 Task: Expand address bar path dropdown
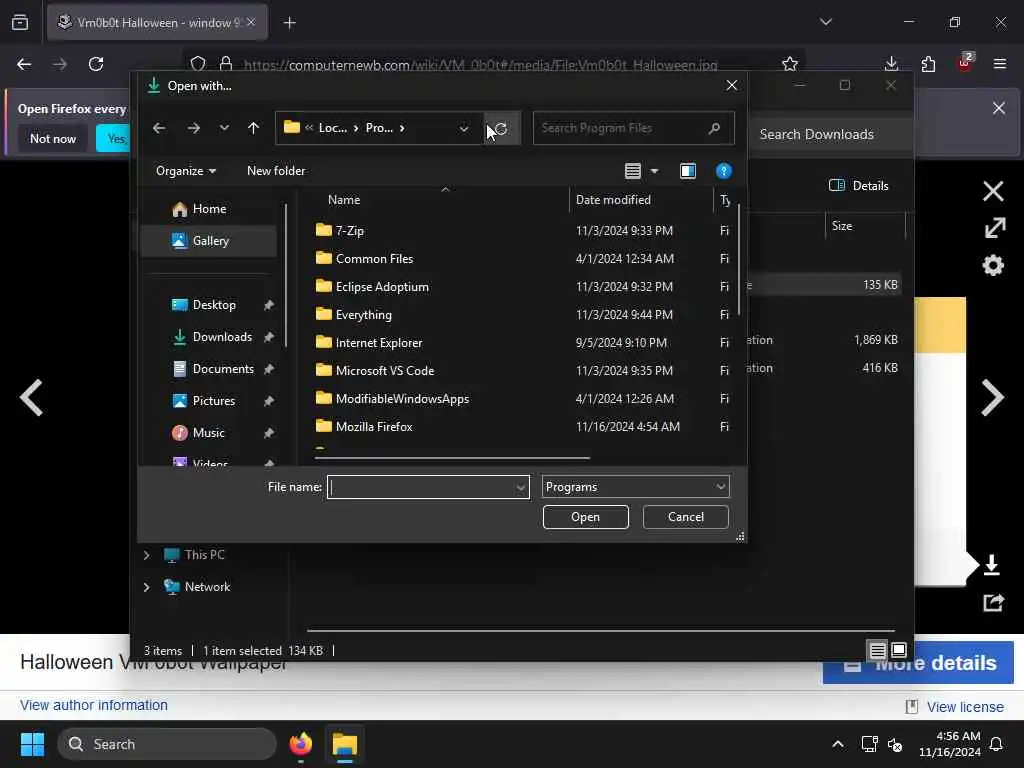(x=464, y=128)
